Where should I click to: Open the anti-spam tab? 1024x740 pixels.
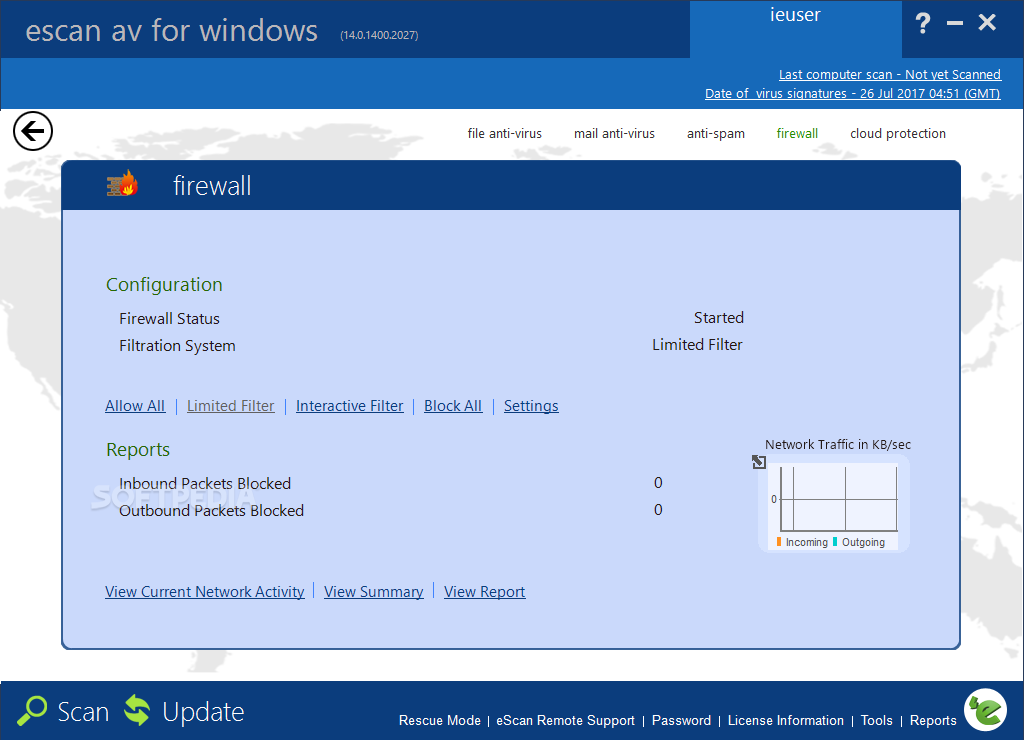click(715, 133)
